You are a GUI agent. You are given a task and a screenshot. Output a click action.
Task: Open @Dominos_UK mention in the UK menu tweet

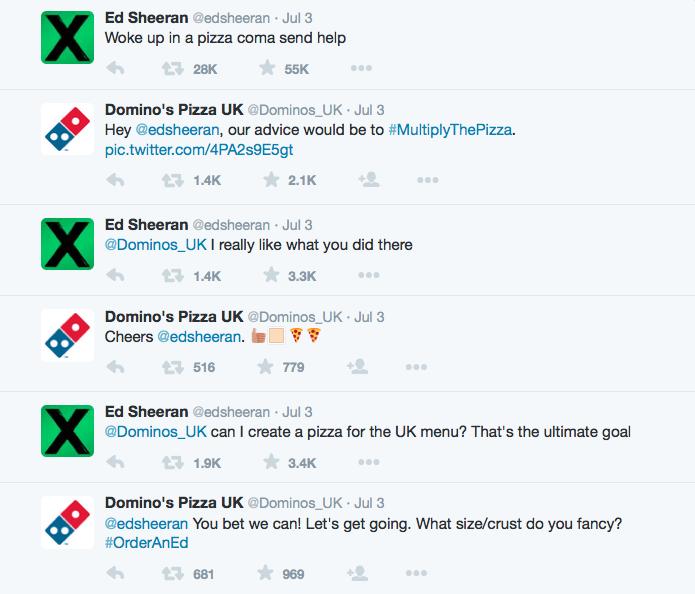point(156,432)
